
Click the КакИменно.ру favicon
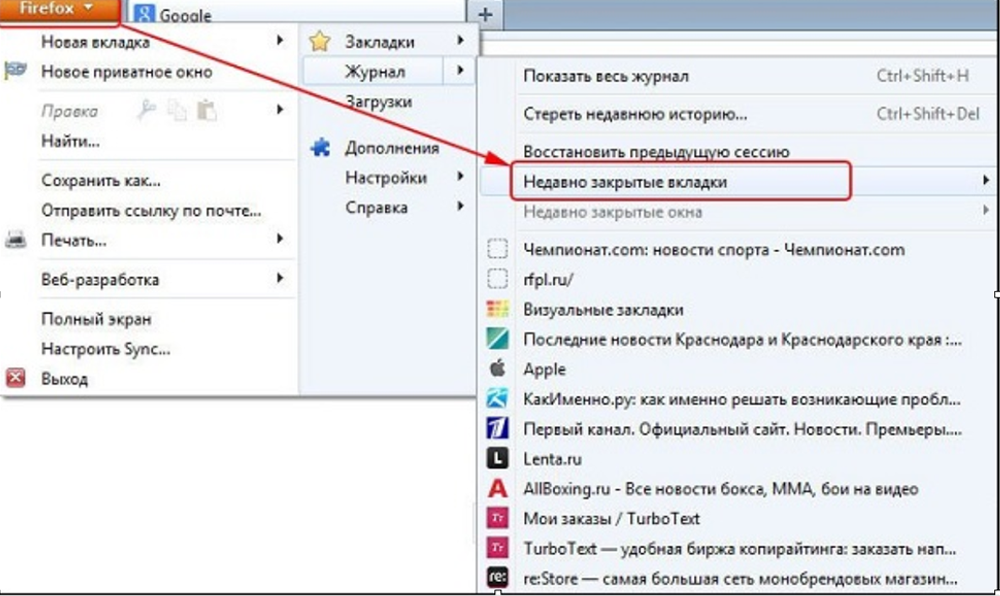[497, 398]
